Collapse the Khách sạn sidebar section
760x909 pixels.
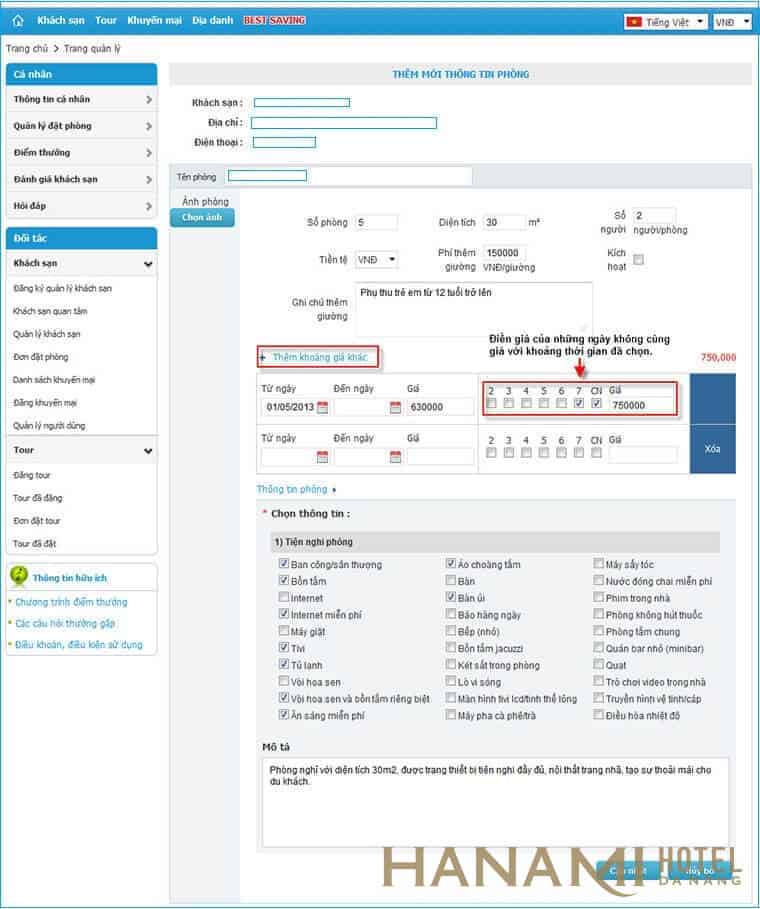(x=148, y=265)
